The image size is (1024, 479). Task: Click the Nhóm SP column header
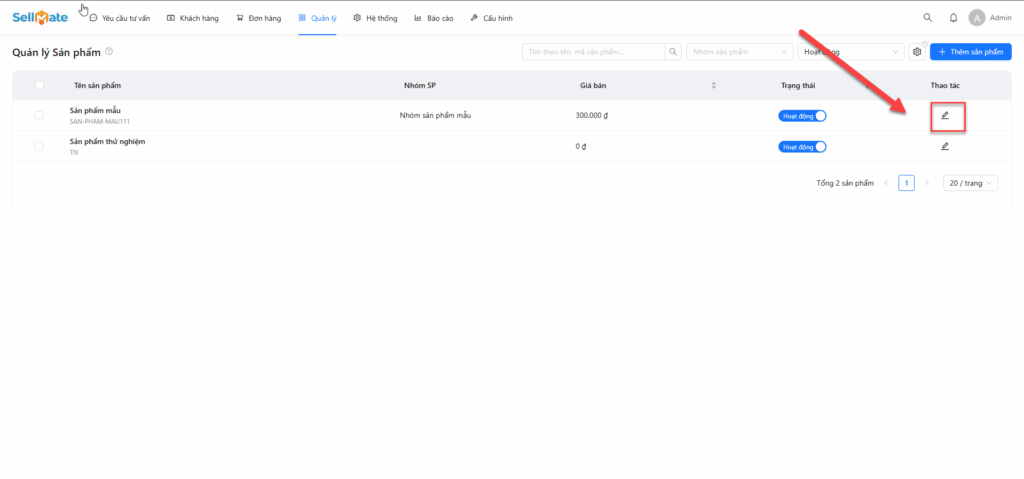click(420, 86)
